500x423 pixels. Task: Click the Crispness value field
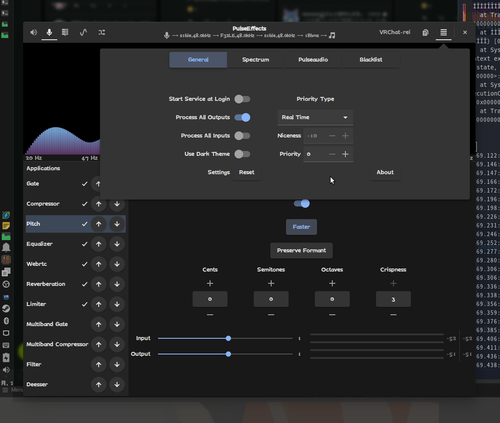point(393,299)
